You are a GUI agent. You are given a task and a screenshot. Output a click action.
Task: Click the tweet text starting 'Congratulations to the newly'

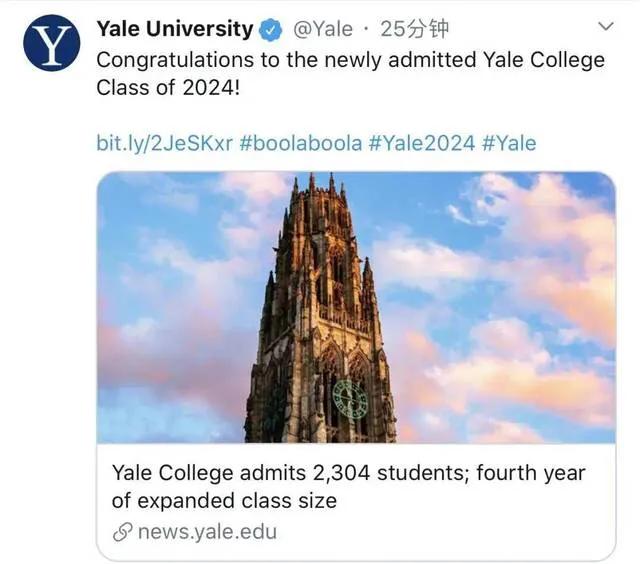tap(350, 60)
